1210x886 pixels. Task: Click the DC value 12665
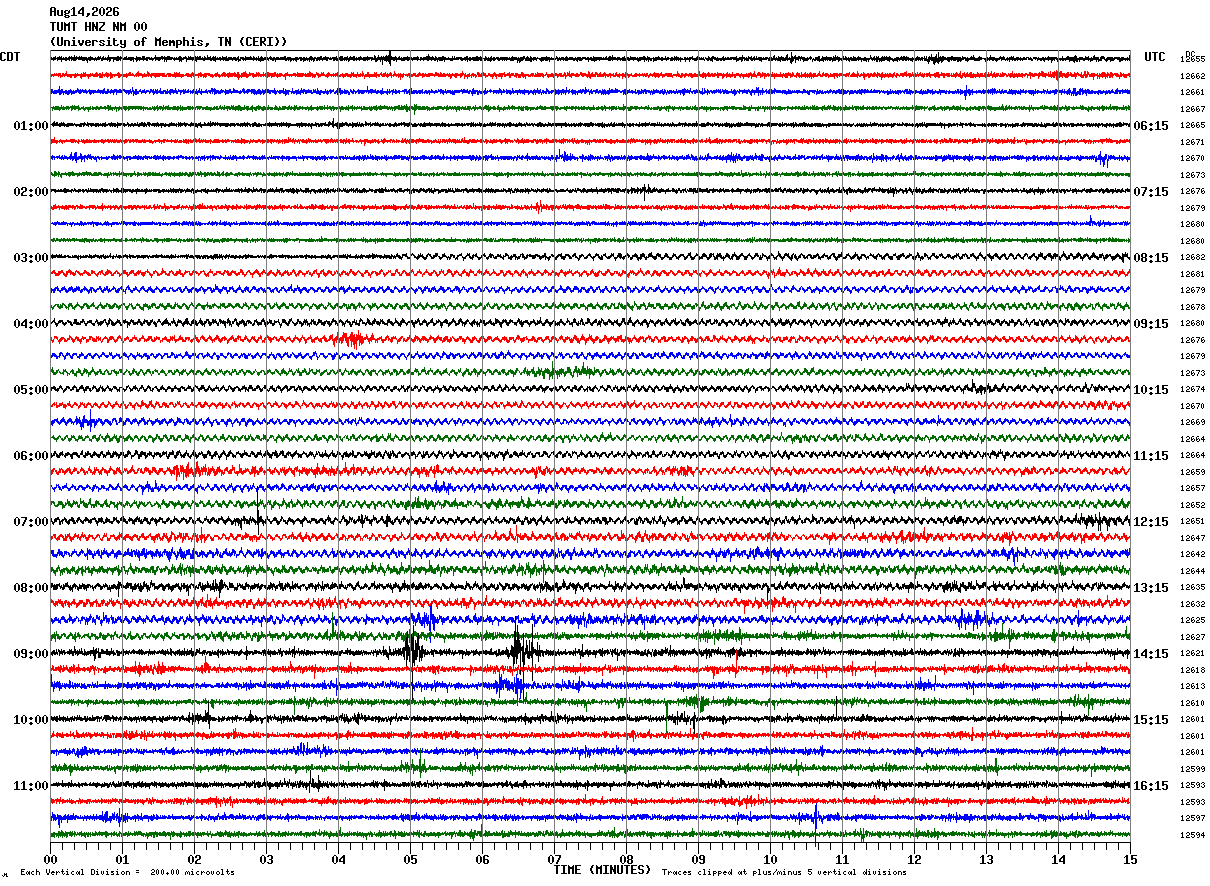point(1193,125)
